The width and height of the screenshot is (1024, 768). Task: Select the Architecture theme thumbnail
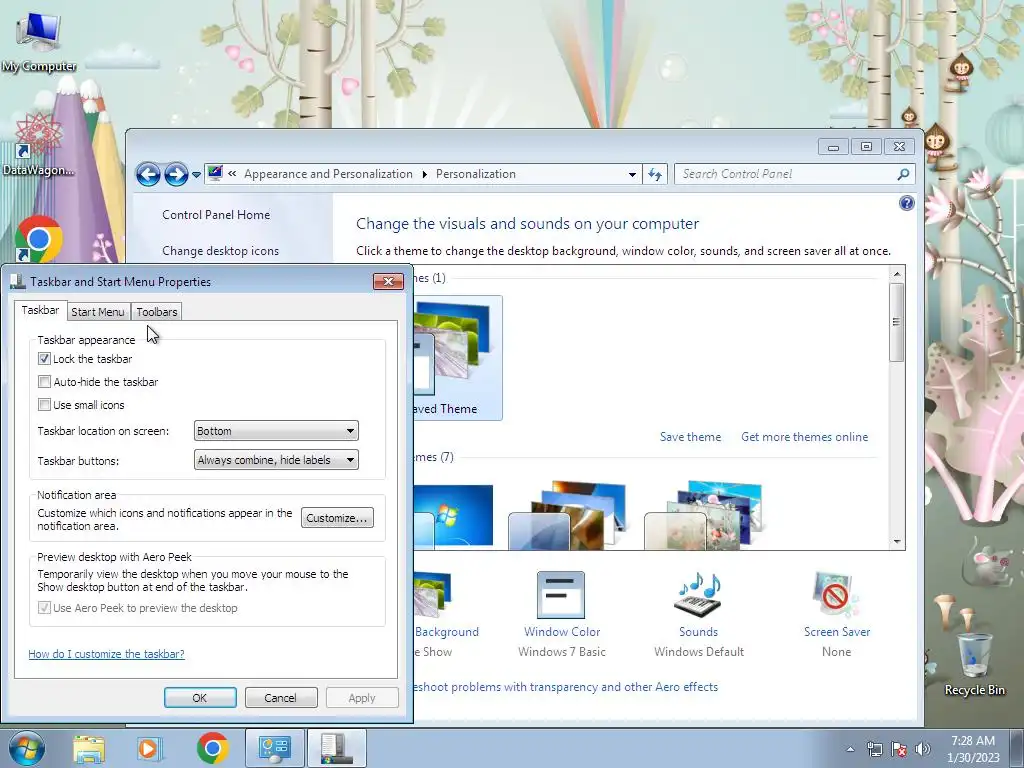[x=567, y=516]
